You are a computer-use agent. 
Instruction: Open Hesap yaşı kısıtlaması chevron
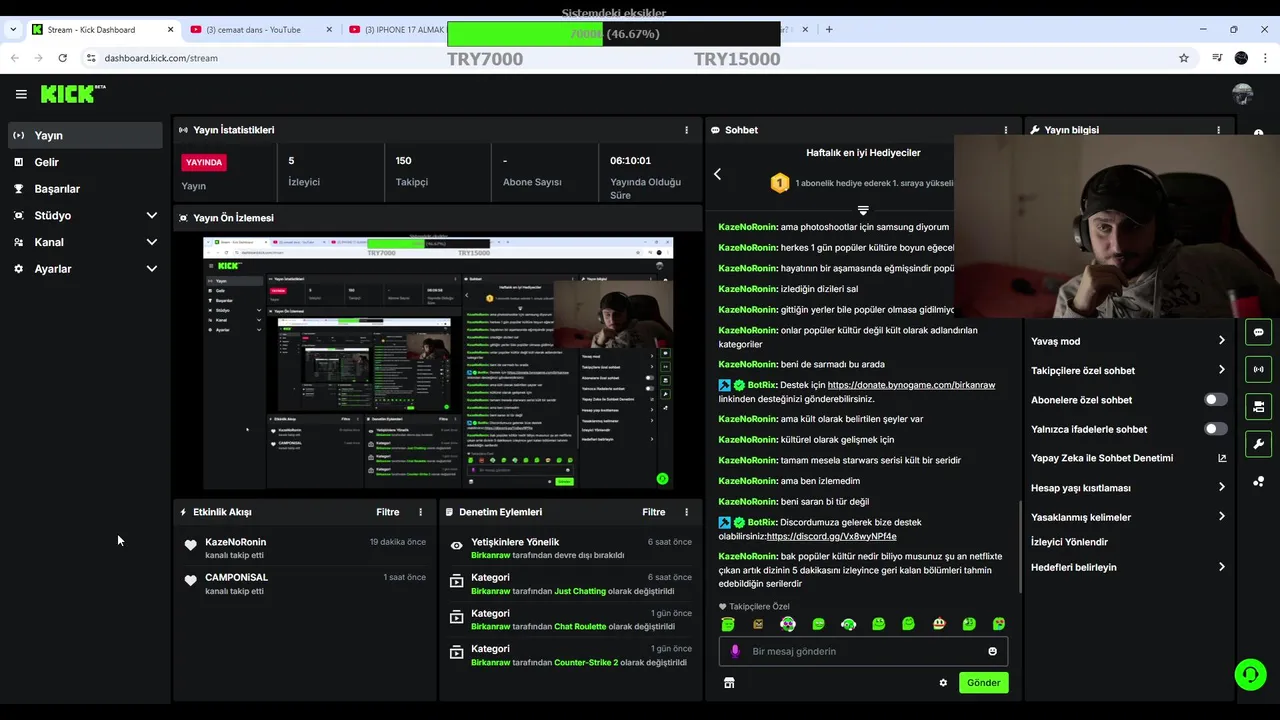1221,488
